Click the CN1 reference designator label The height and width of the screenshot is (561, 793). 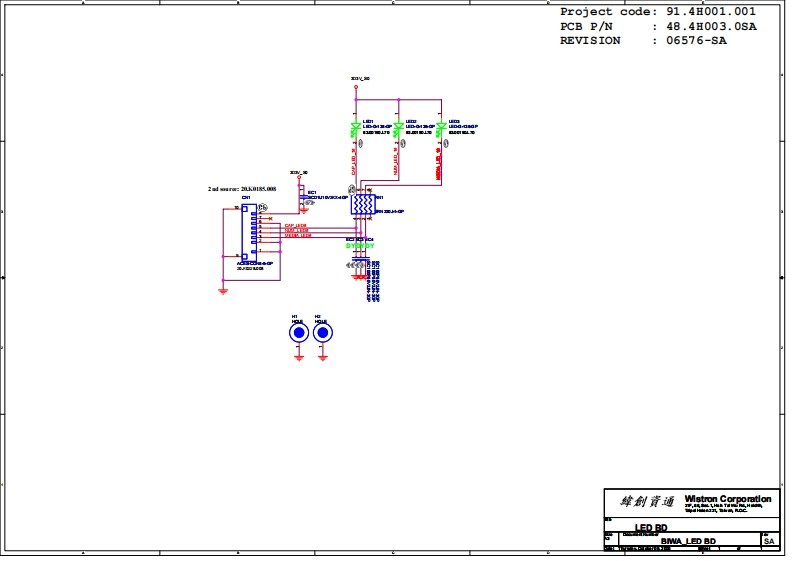click(246, 198)
